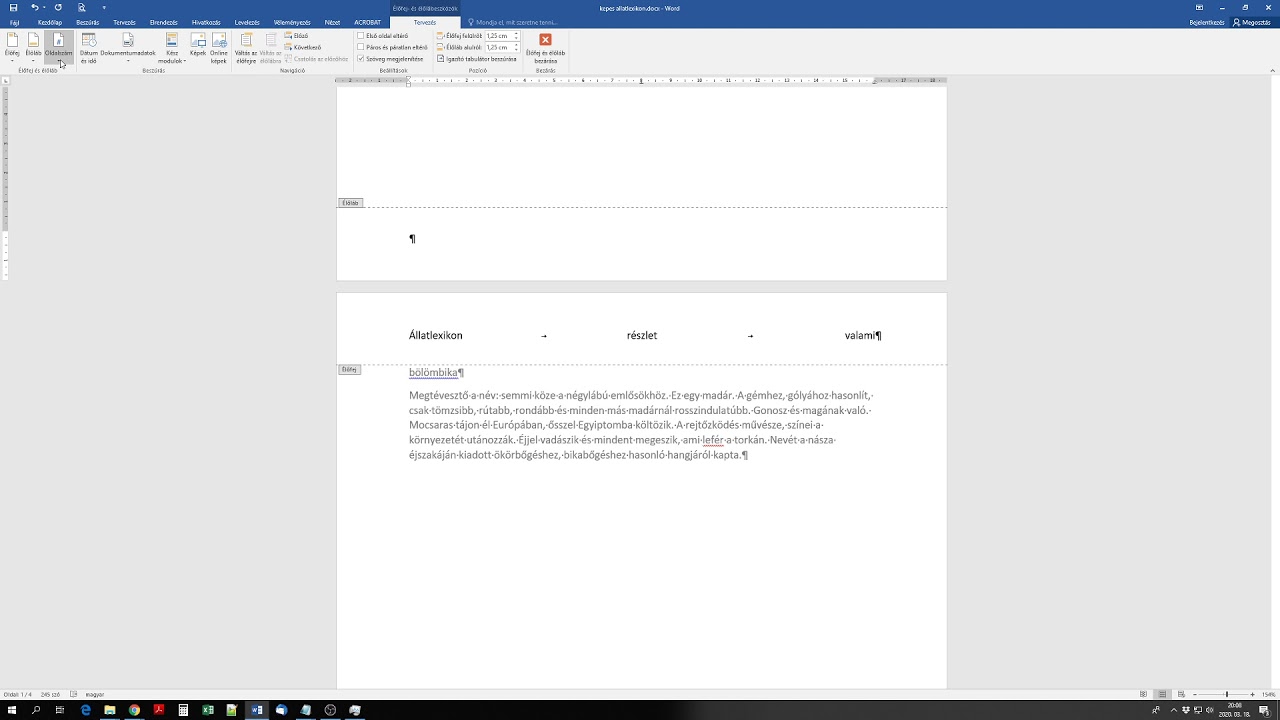This screenshot has width=1280, height=720.
Task: Open Excel from taskbar
Action: point(208,710)
